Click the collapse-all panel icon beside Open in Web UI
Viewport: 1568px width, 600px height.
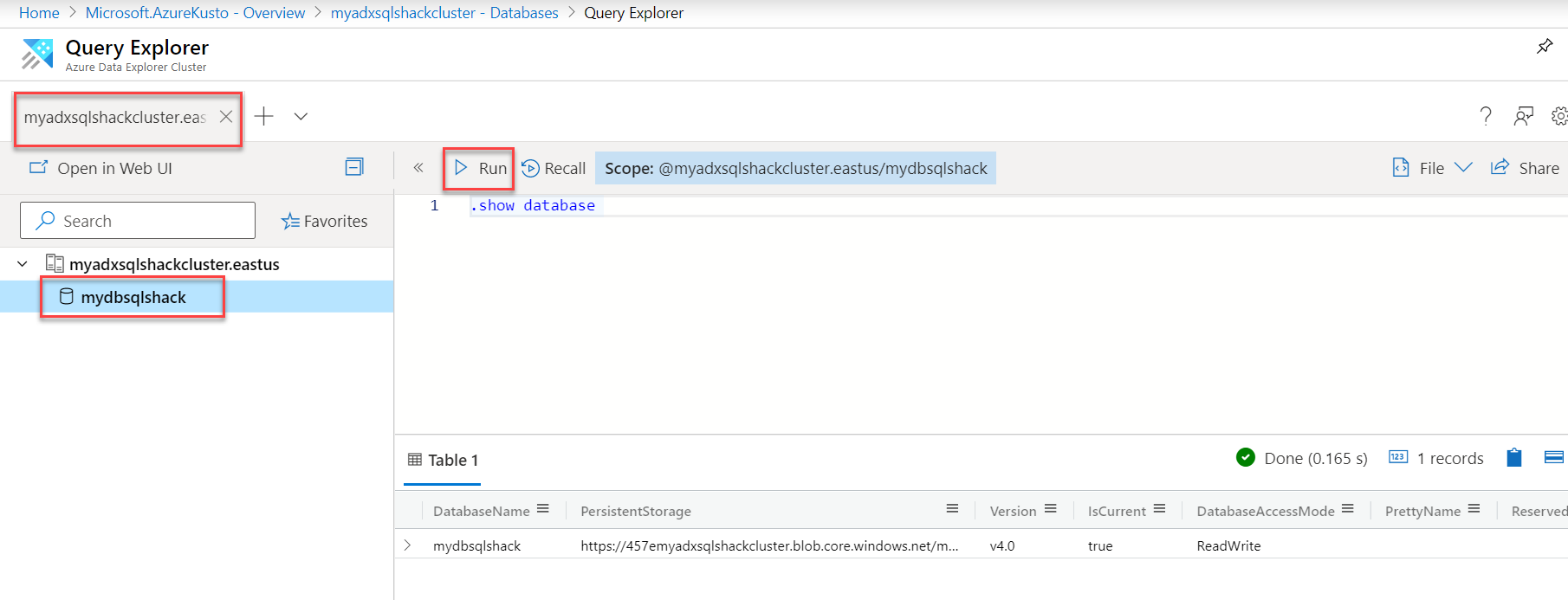click(354, 167)
